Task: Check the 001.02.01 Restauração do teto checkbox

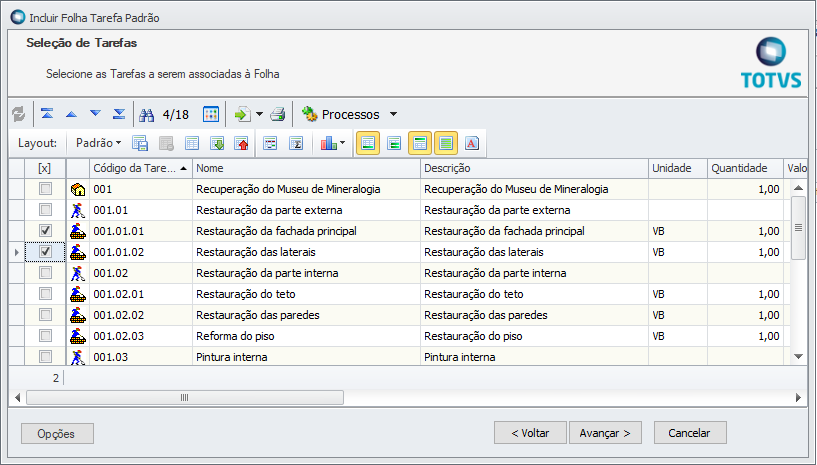Action: 45,294
